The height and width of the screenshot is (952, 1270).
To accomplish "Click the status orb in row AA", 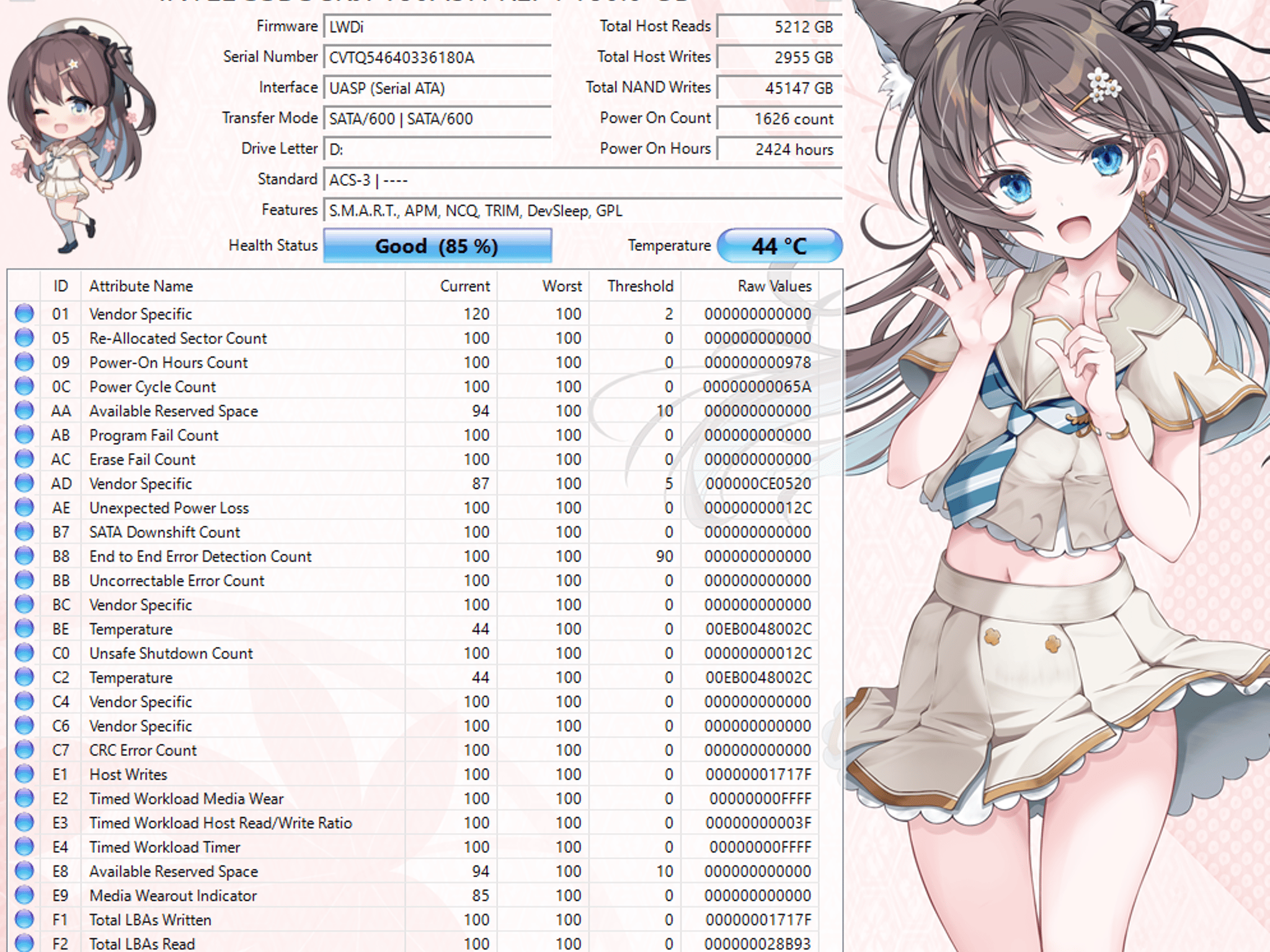I will [24, 410].
